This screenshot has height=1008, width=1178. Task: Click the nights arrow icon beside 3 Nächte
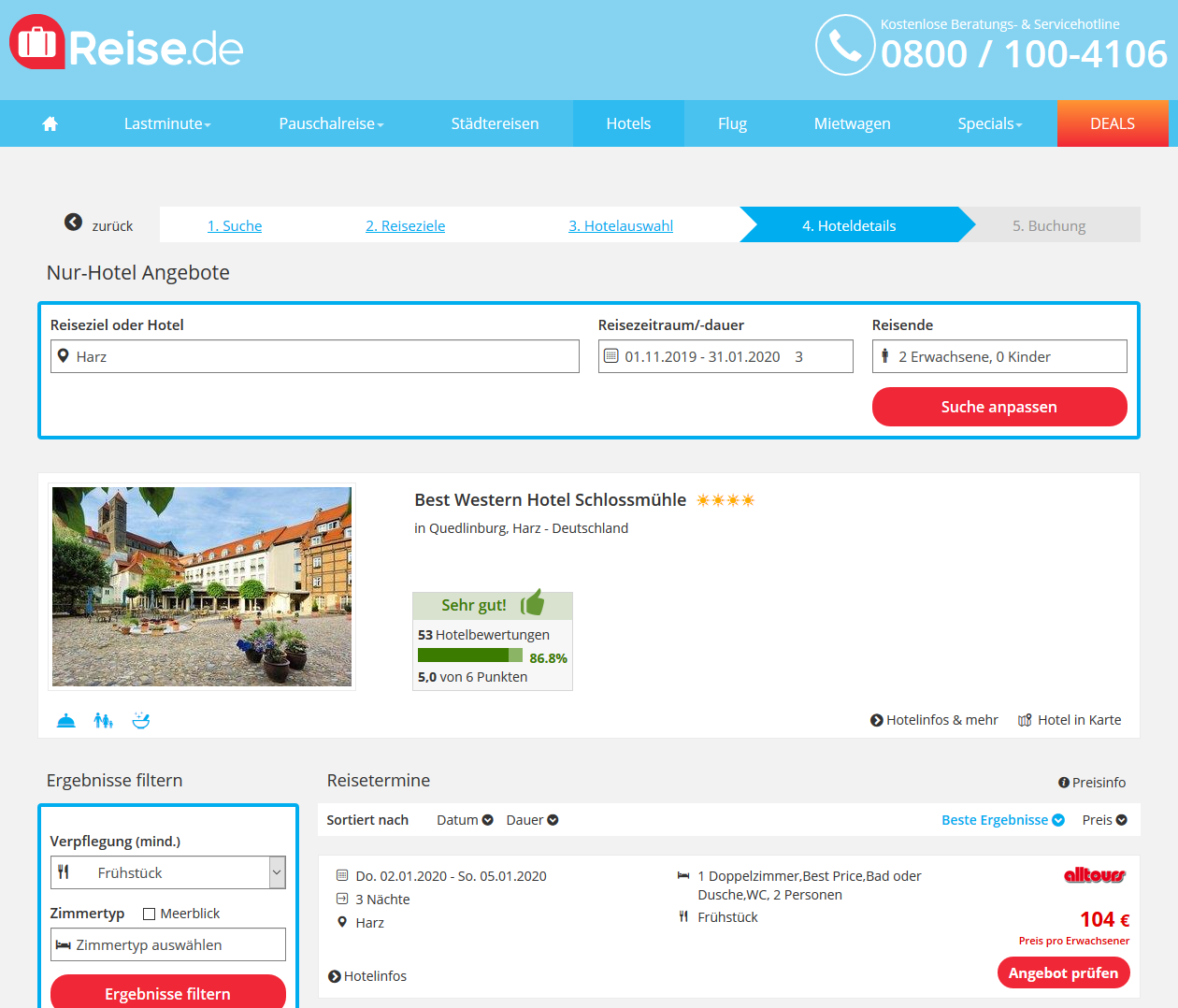(x=342, y=899)
